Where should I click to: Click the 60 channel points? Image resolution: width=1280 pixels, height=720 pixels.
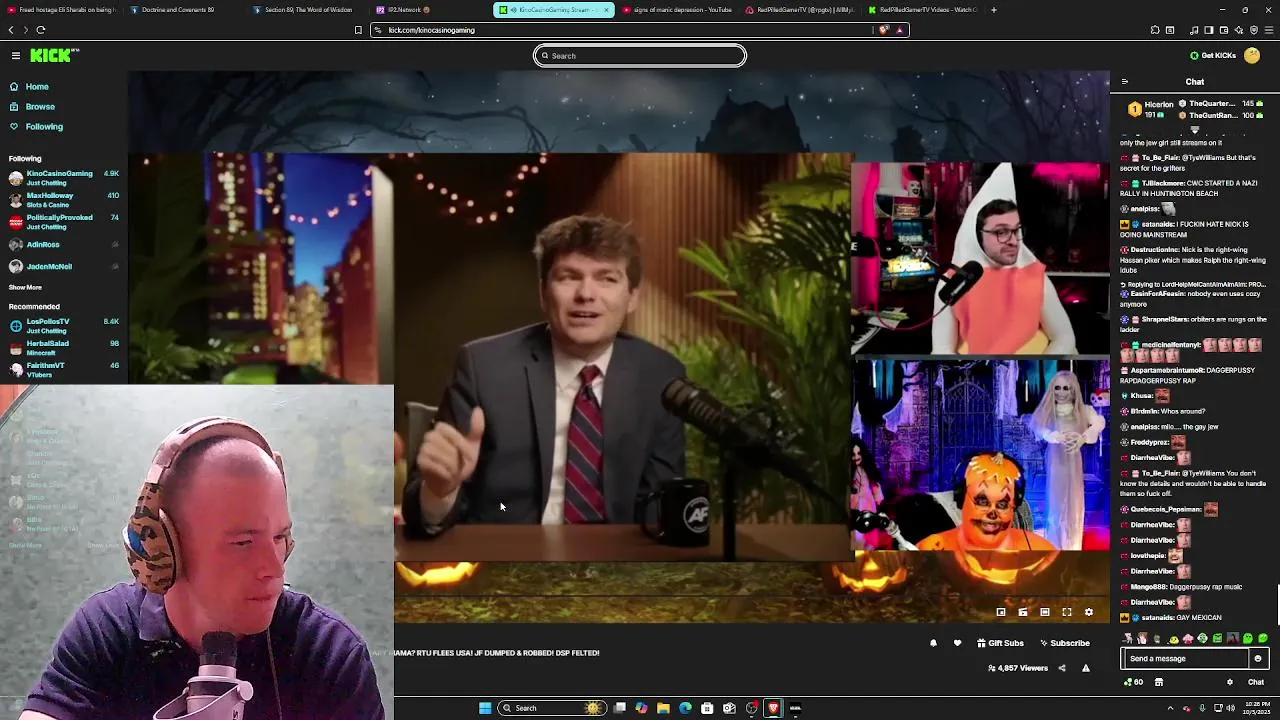point(1134,682)
